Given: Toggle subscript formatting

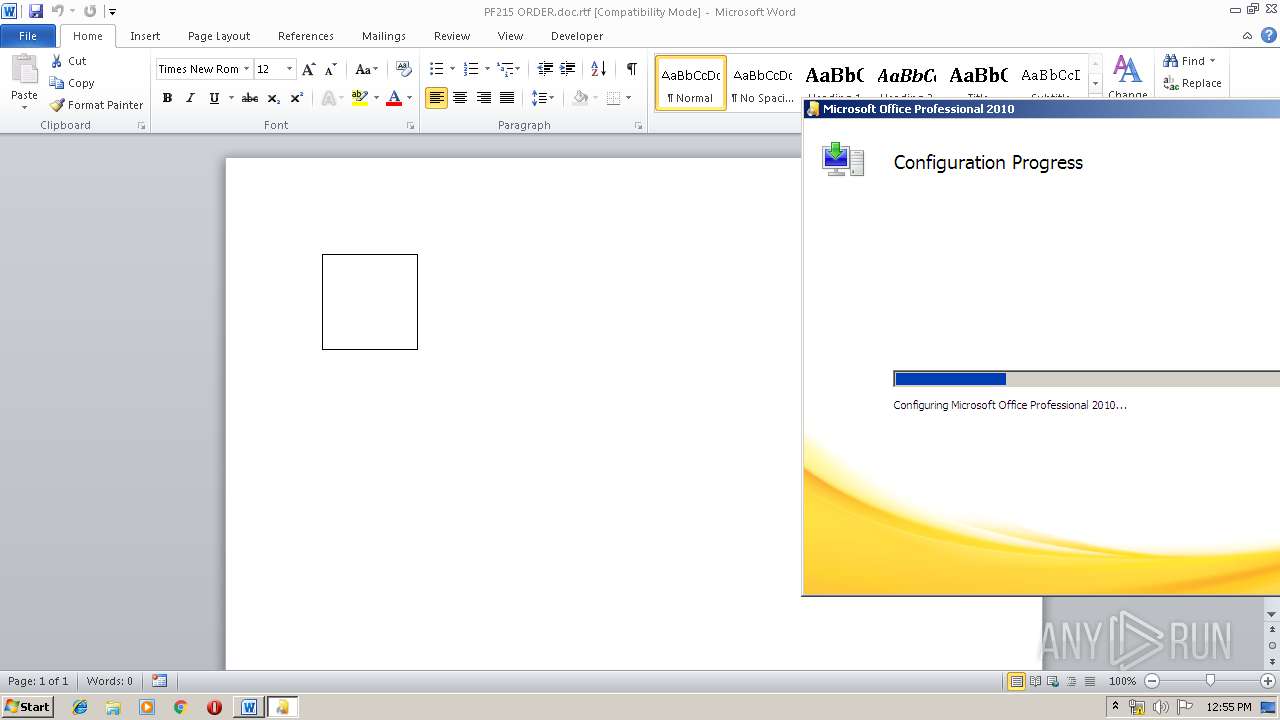Looking at the screenshot, I should (x=274, y=98).
